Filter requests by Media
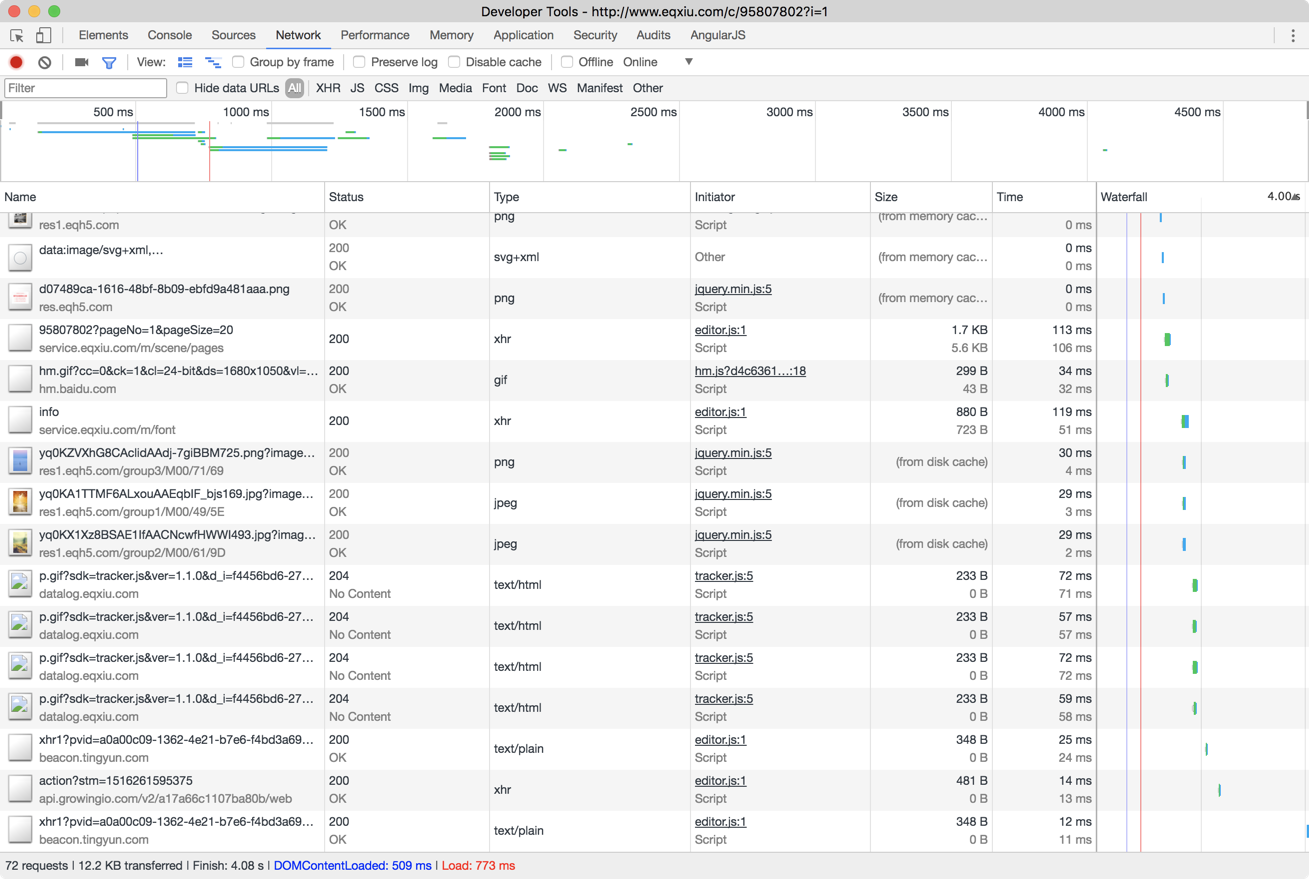Image resolution: width=1309 pixels, height=879 pixels. [x=455, y=88]
